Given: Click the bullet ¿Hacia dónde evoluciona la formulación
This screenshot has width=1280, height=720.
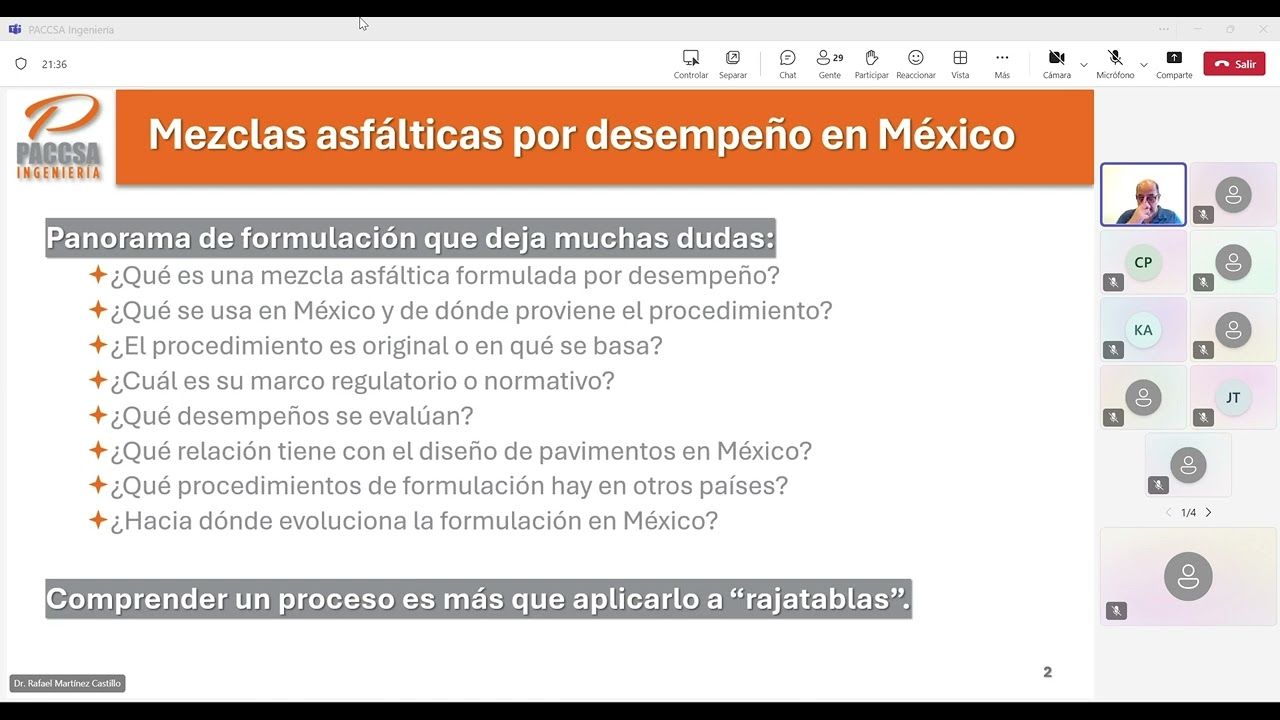Looking at the screenshot, I should [414, 521].
